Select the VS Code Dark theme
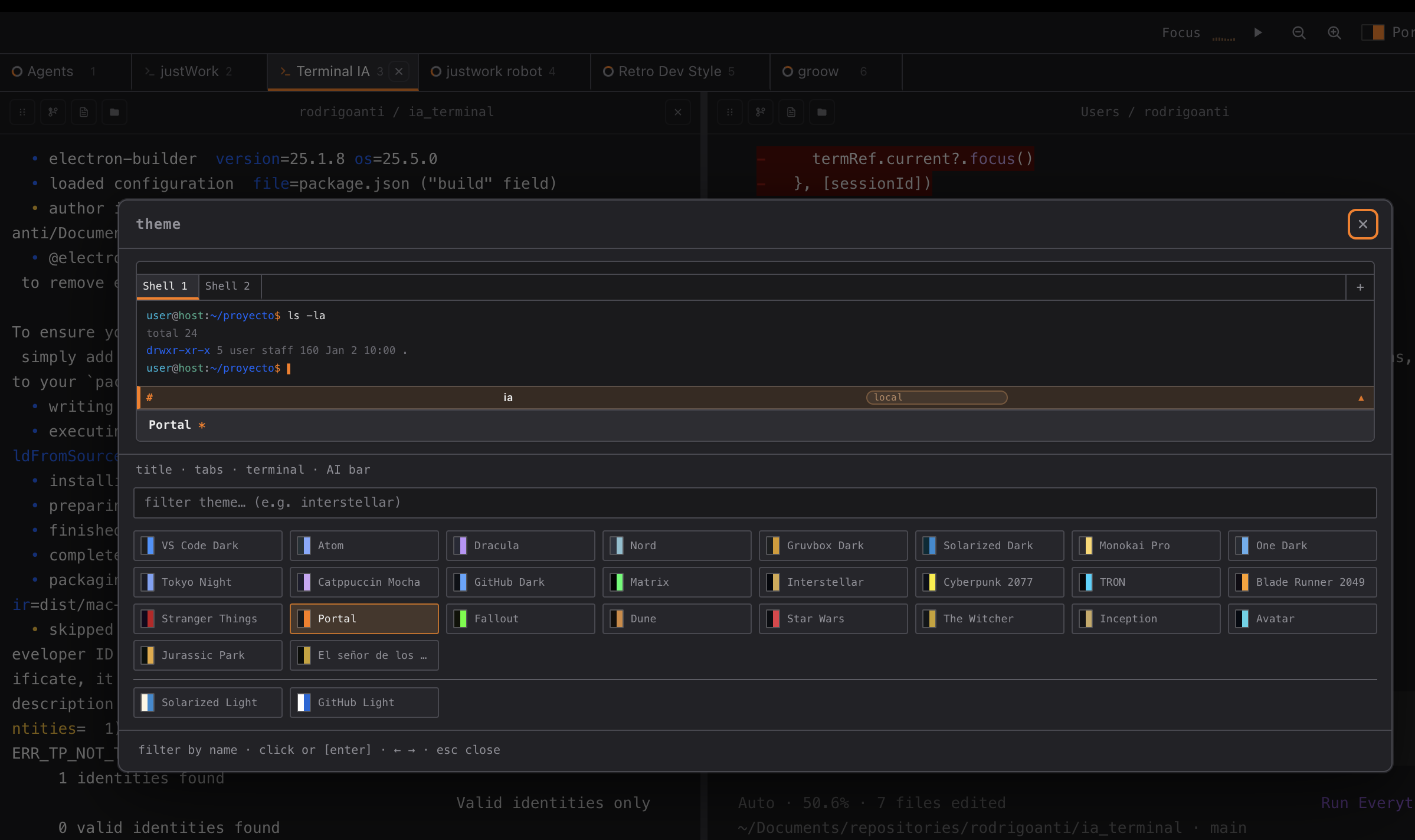This screenshot has height=840, width=1415. pos(208,546)
